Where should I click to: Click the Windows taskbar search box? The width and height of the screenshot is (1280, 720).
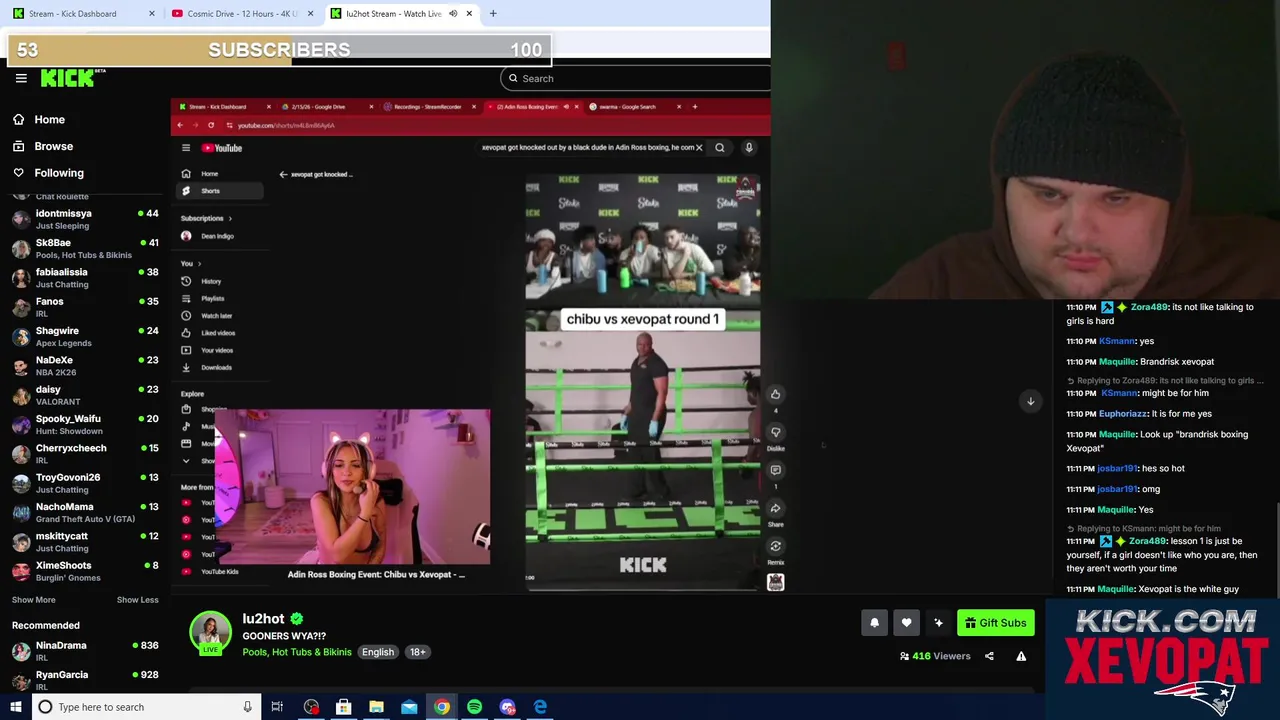(x=148, y=707)
